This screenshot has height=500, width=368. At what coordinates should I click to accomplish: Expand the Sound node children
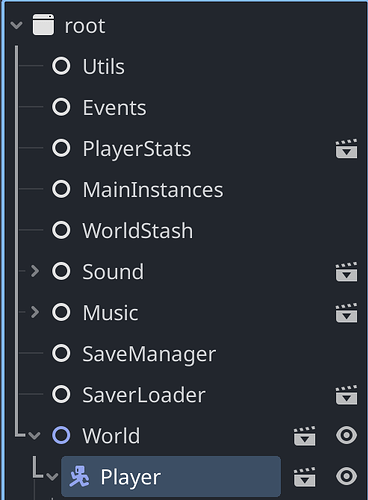35,271
